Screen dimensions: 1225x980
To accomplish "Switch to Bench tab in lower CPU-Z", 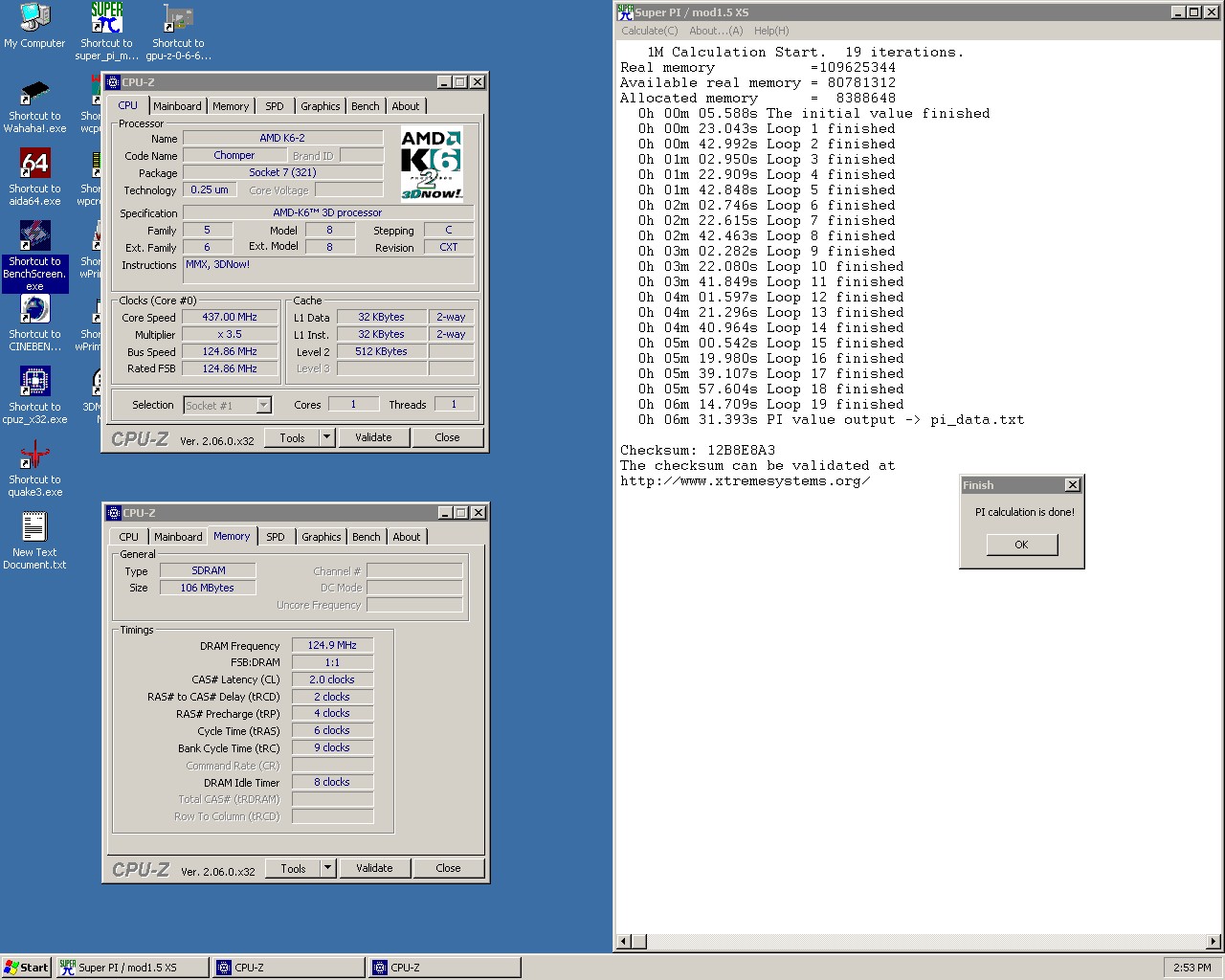I will 367,537.
